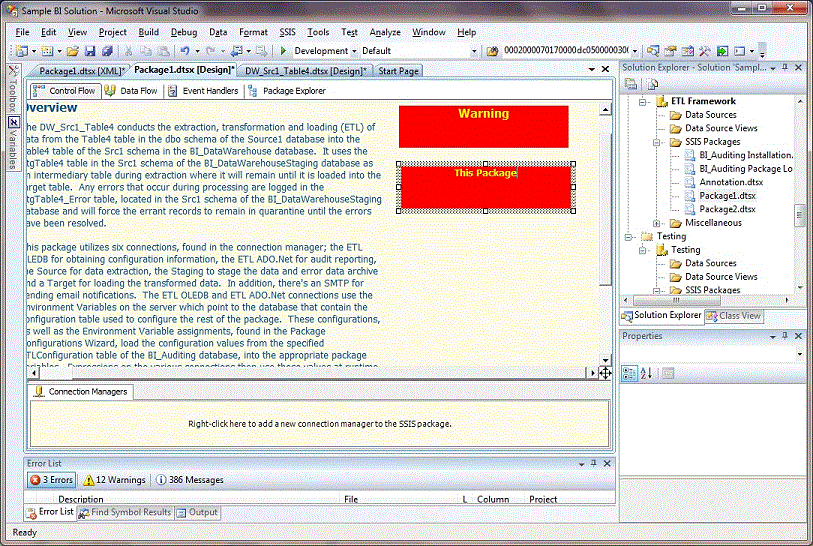Open the Properties object selector dropdown
This screenshot has height=546, width=813.
[800, 354]
